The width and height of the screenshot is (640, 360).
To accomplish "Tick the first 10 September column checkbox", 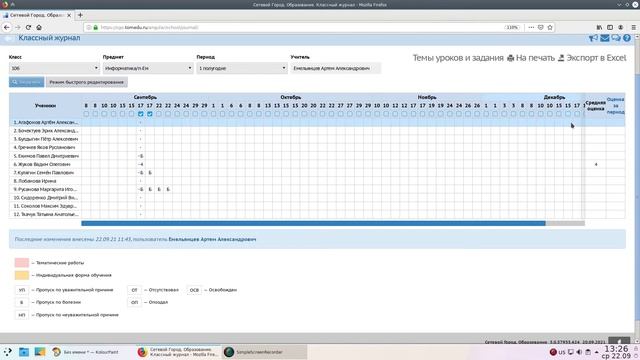I will click(x=104, y=114).
